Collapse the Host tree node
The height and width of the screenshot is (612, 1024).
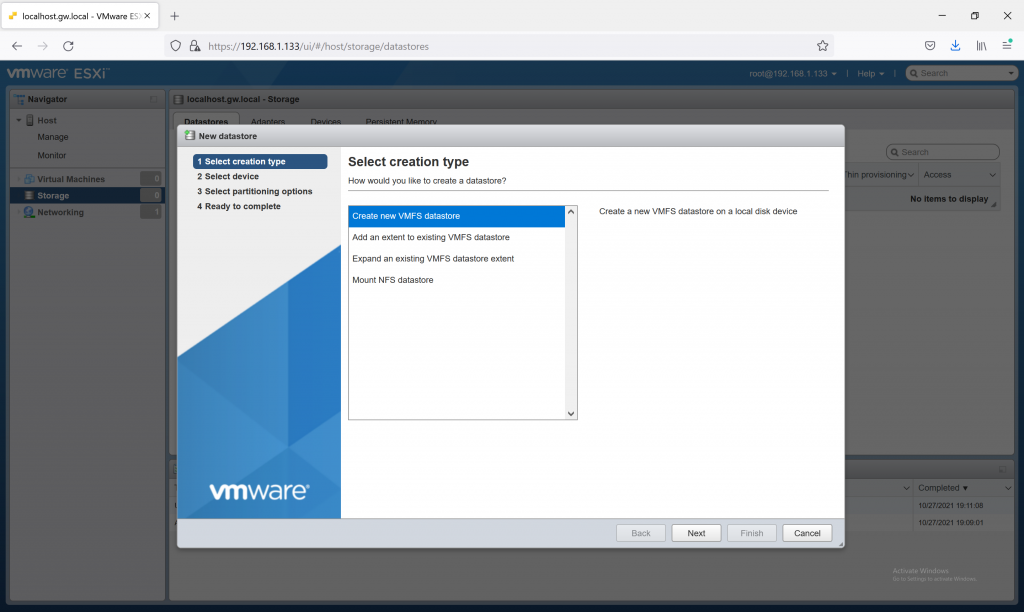click(19, 120)
